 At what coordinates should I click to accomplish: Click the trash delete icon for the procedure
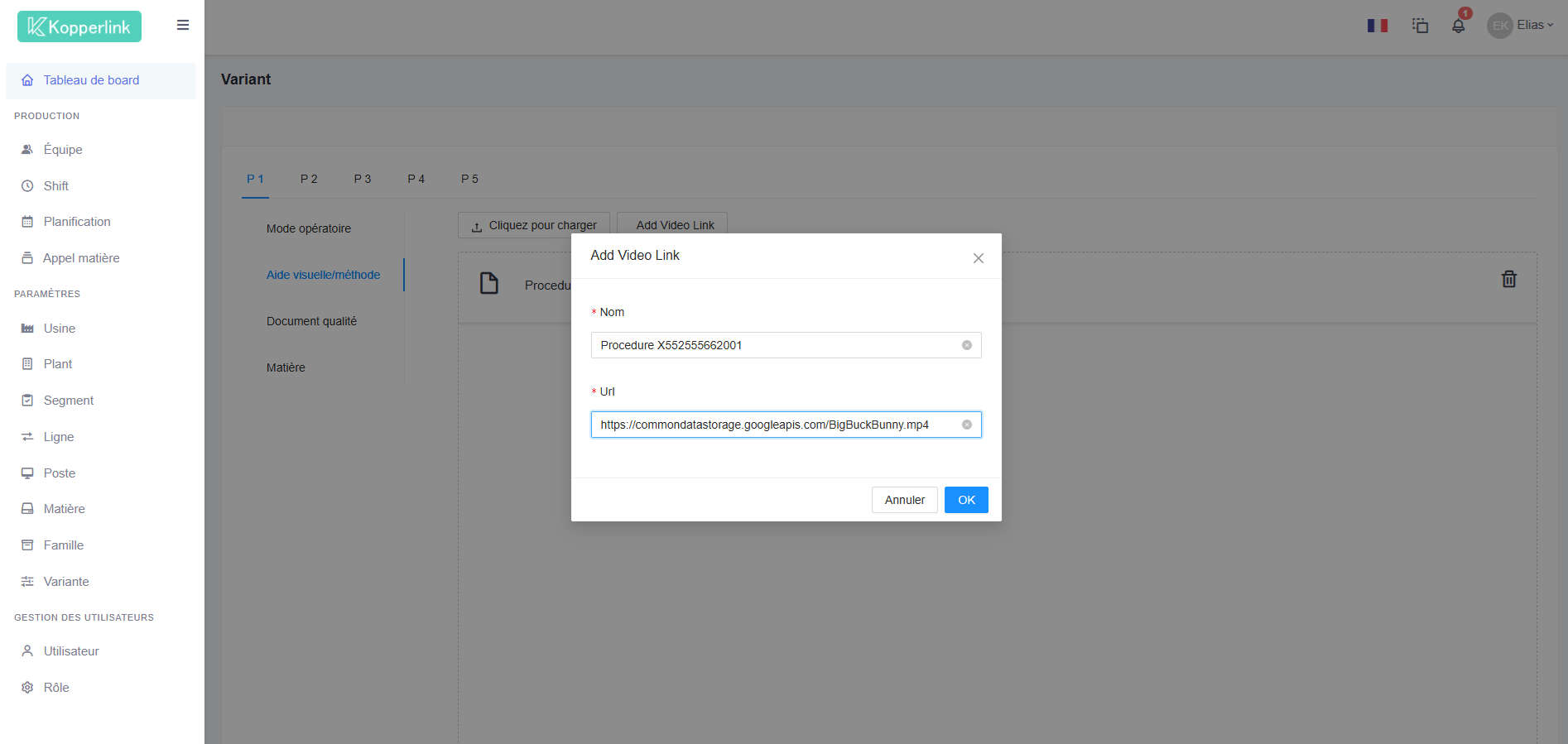point(1508,280)
